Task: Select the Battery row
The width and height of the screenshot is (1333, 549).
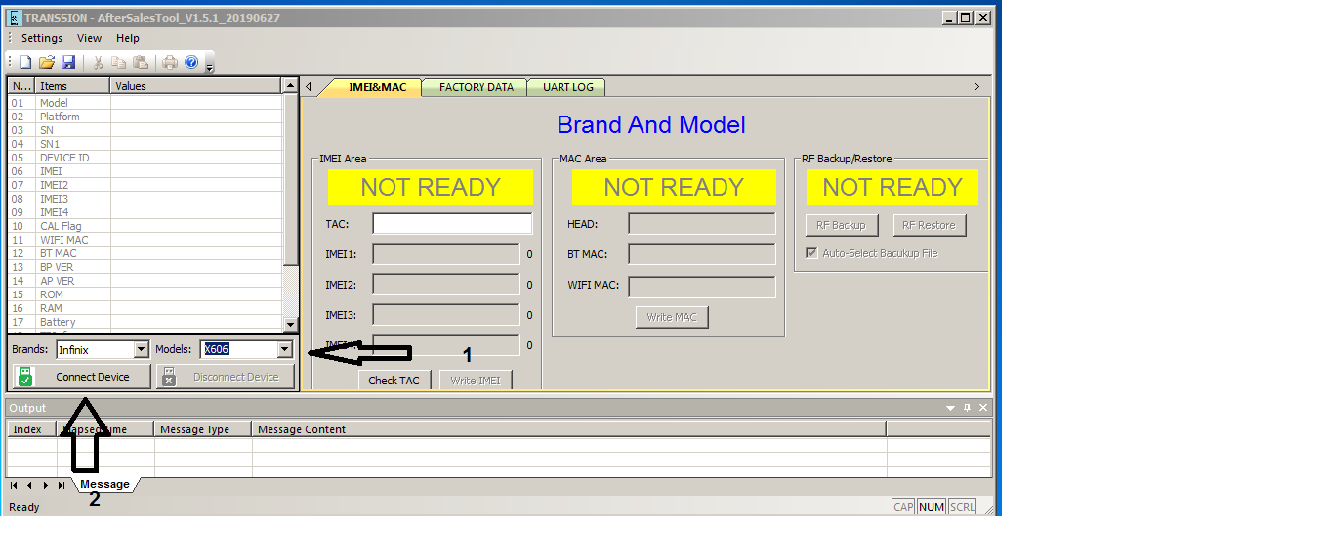Action: (146, 322)
